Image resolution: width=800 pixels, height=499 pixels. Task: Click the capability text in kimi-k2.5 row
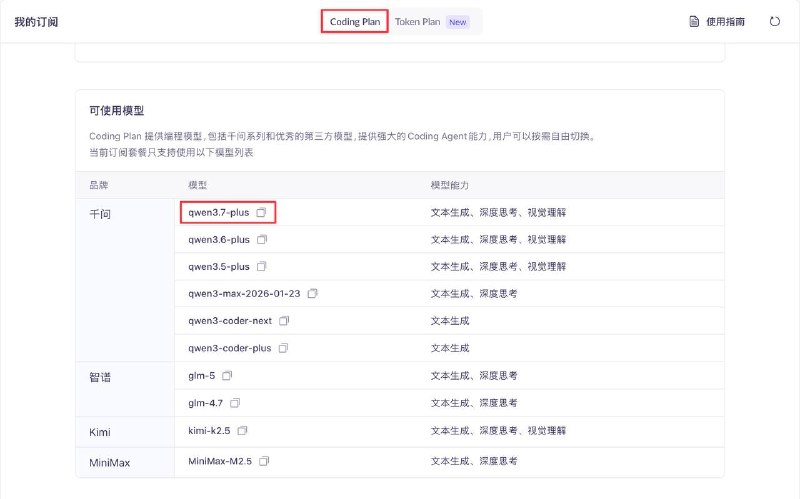point(498,431)
